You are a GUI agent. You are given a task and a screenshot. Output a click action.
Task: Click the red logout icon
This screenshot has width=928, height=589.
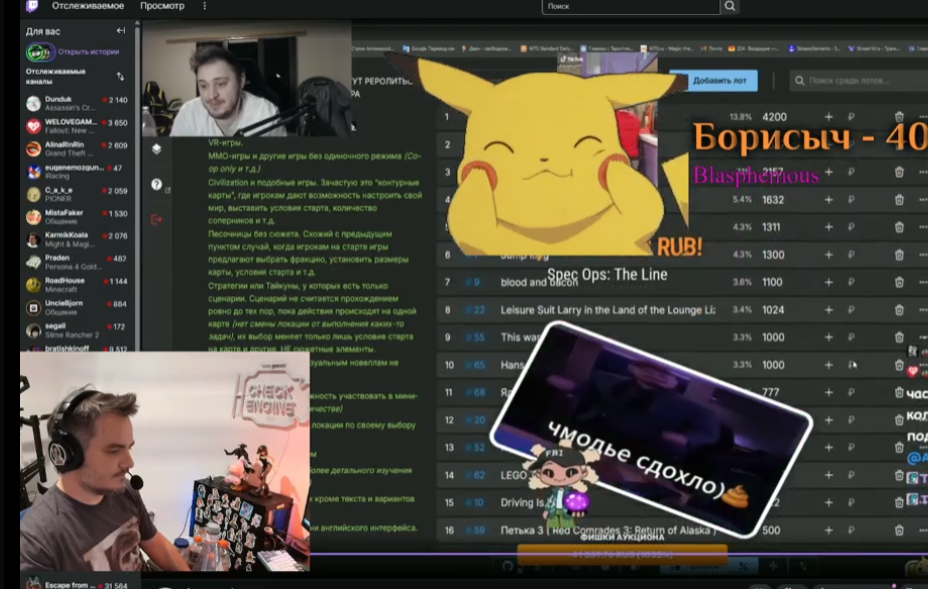(x=156, y=220)
